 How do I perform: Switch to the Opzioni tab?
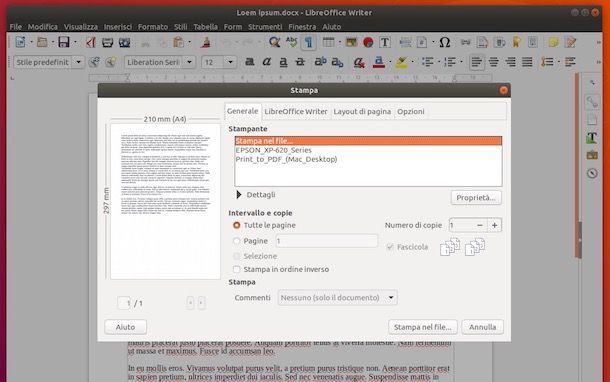pyautogui.click(x=410, y=112)
